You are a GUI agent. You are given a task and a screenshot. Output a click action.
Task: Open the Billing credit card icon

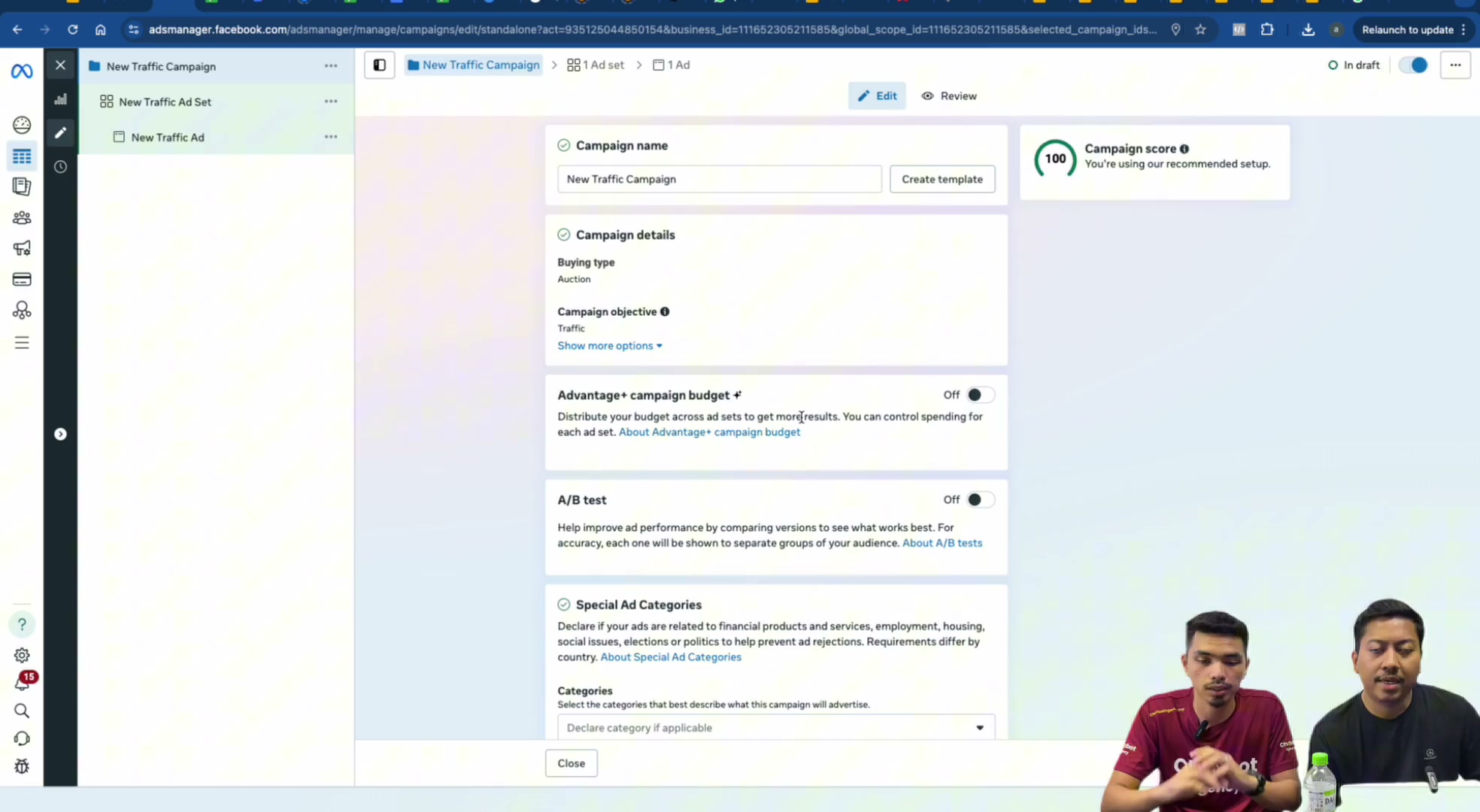(22, 280)
